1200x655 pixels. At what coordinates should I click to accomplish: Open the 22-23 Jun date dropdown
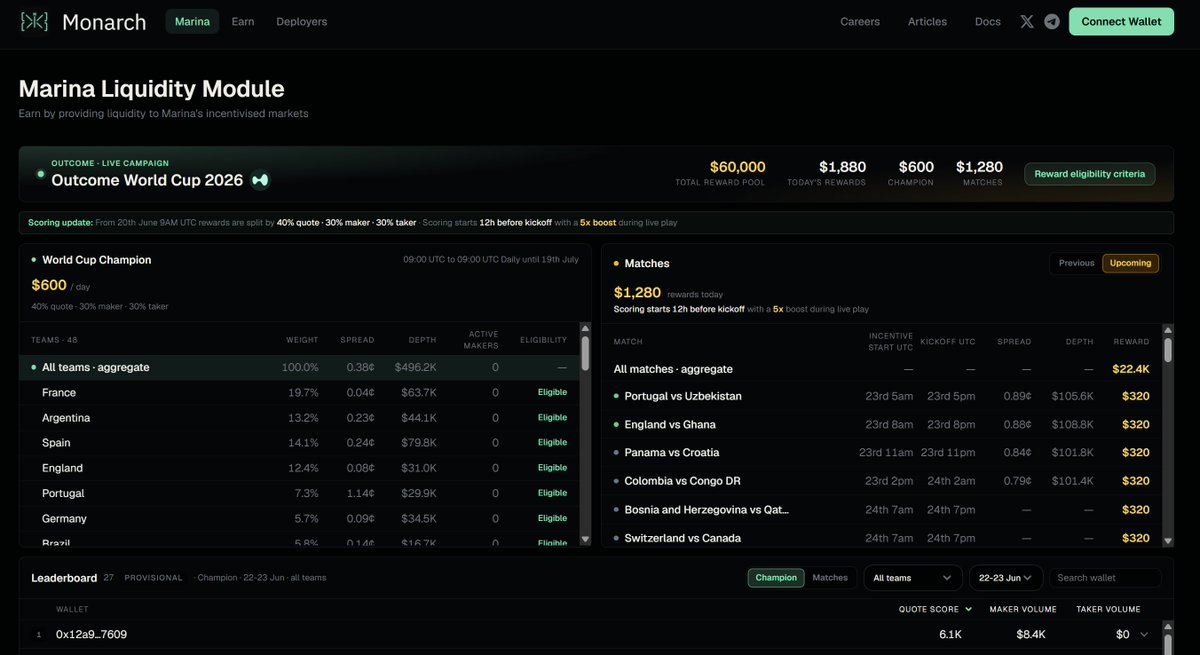(1006, 577)
